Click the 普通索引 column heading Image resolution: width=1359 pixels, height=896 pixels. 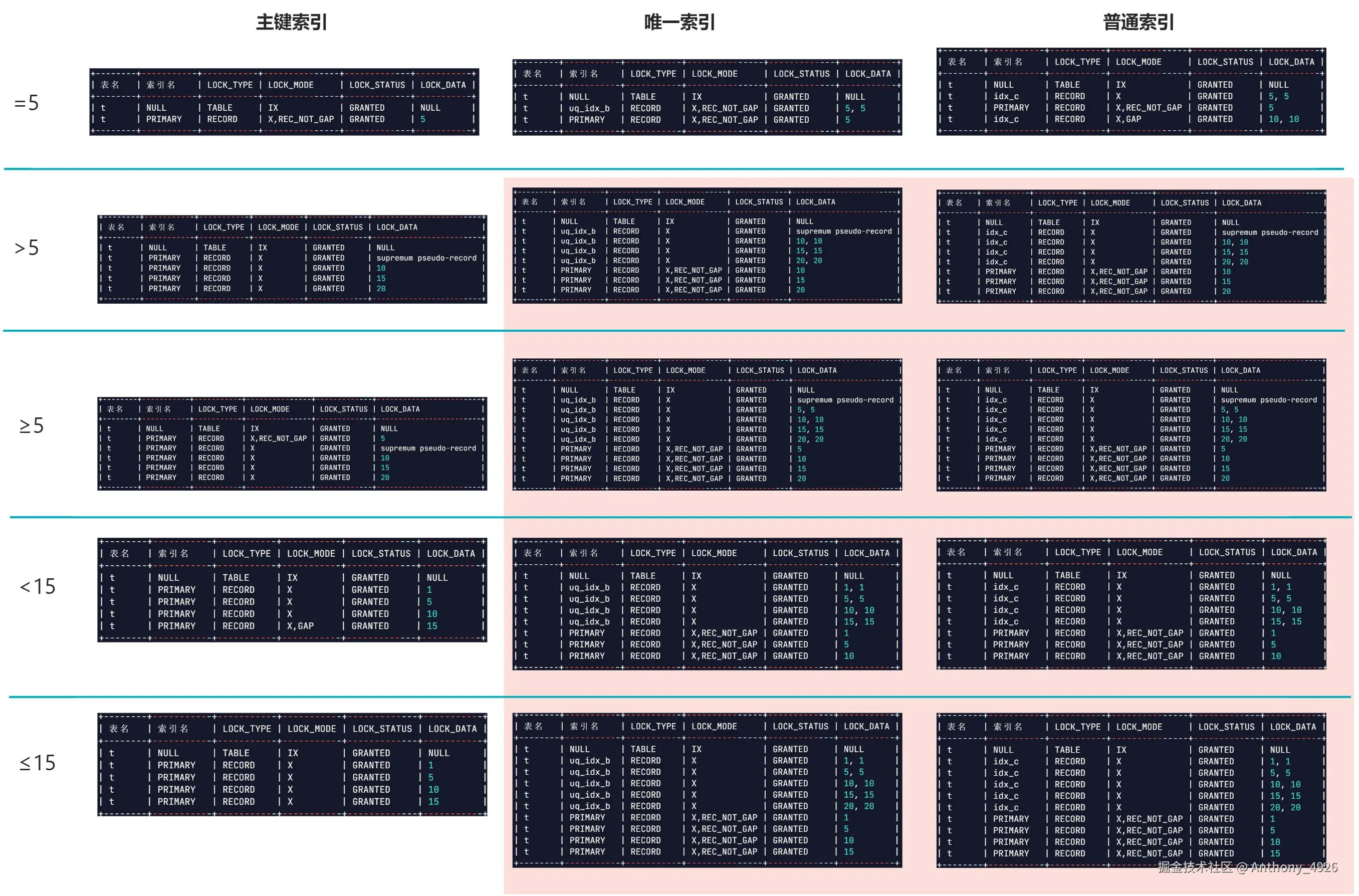point(1138,22)
